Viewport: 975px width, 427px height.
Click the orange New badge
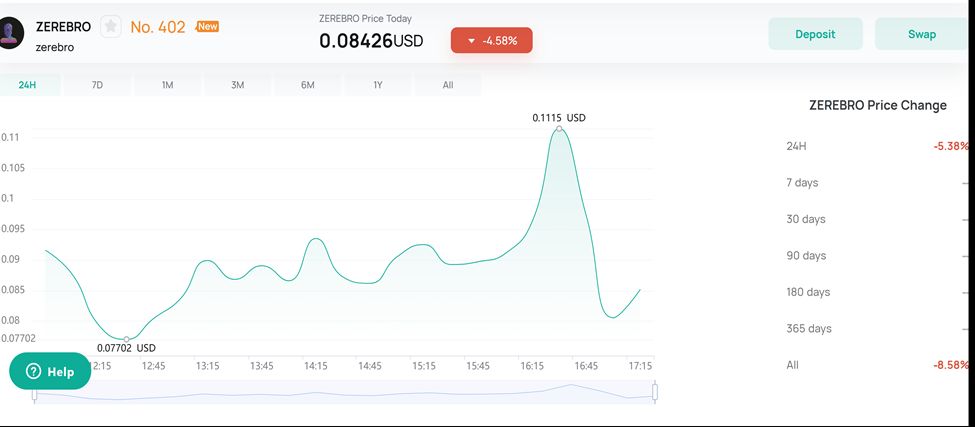pyautogui.click(x=208, y=26)
